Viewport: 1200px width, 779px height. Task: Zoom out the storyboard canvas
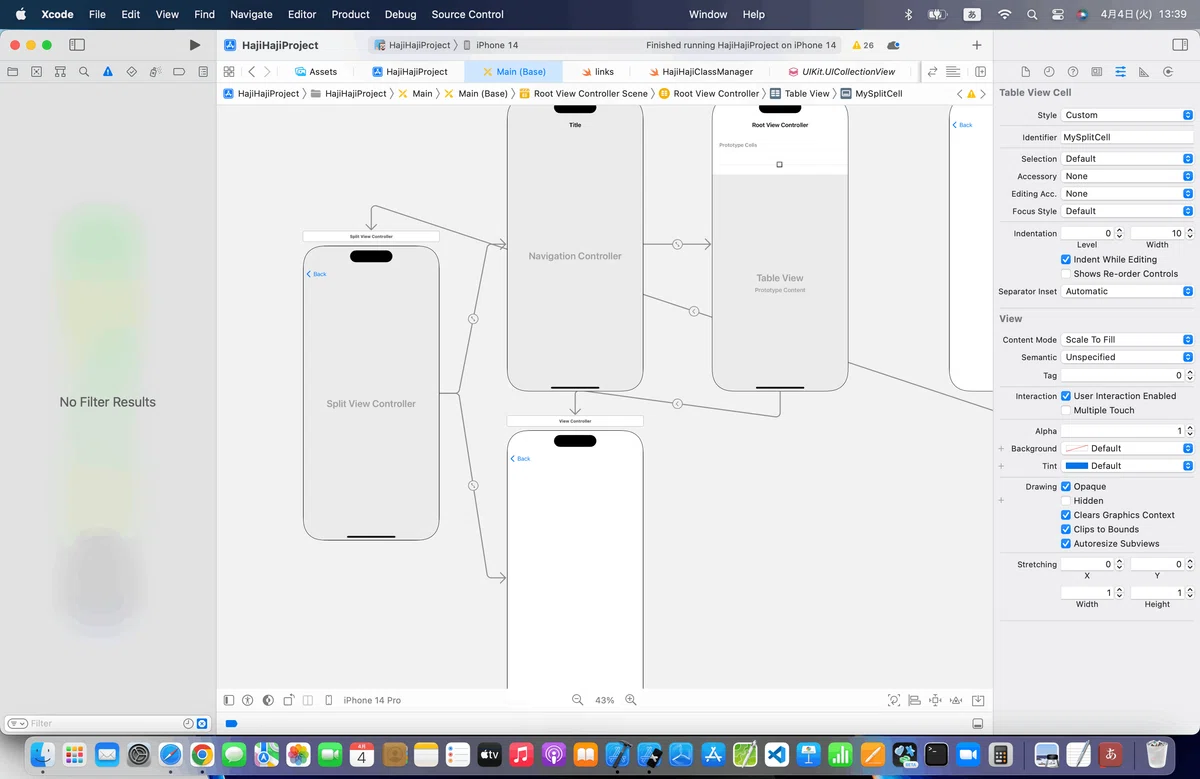[x=577, y=700]
